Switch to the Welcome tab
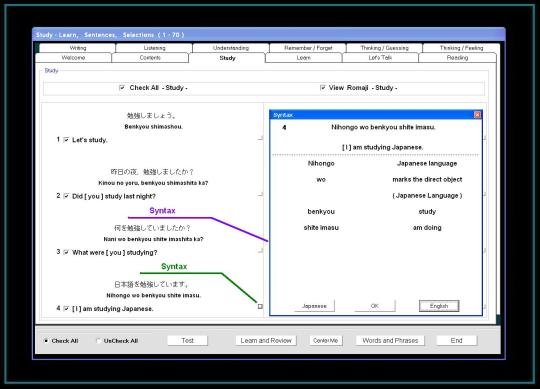 click(x=73, y=58)
